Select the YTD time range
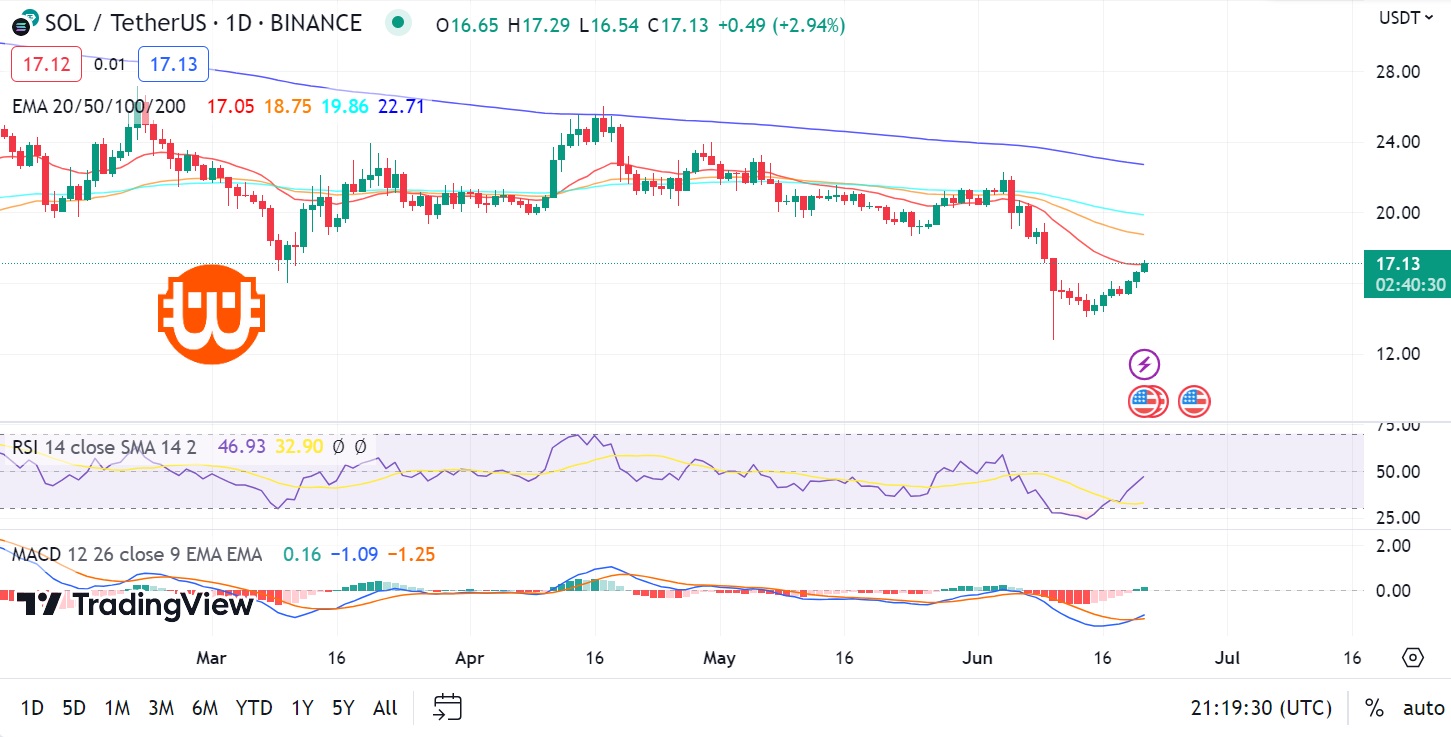This screenshot has height=737, width=1451. tap(254, 708)
